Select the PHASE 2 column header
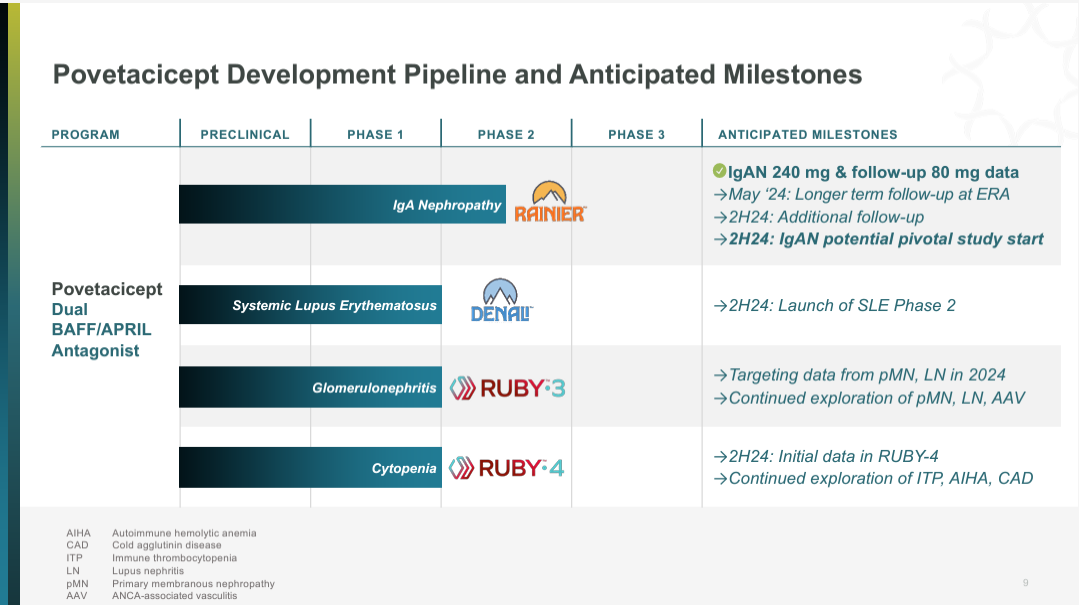 click(x=506, y=134)
